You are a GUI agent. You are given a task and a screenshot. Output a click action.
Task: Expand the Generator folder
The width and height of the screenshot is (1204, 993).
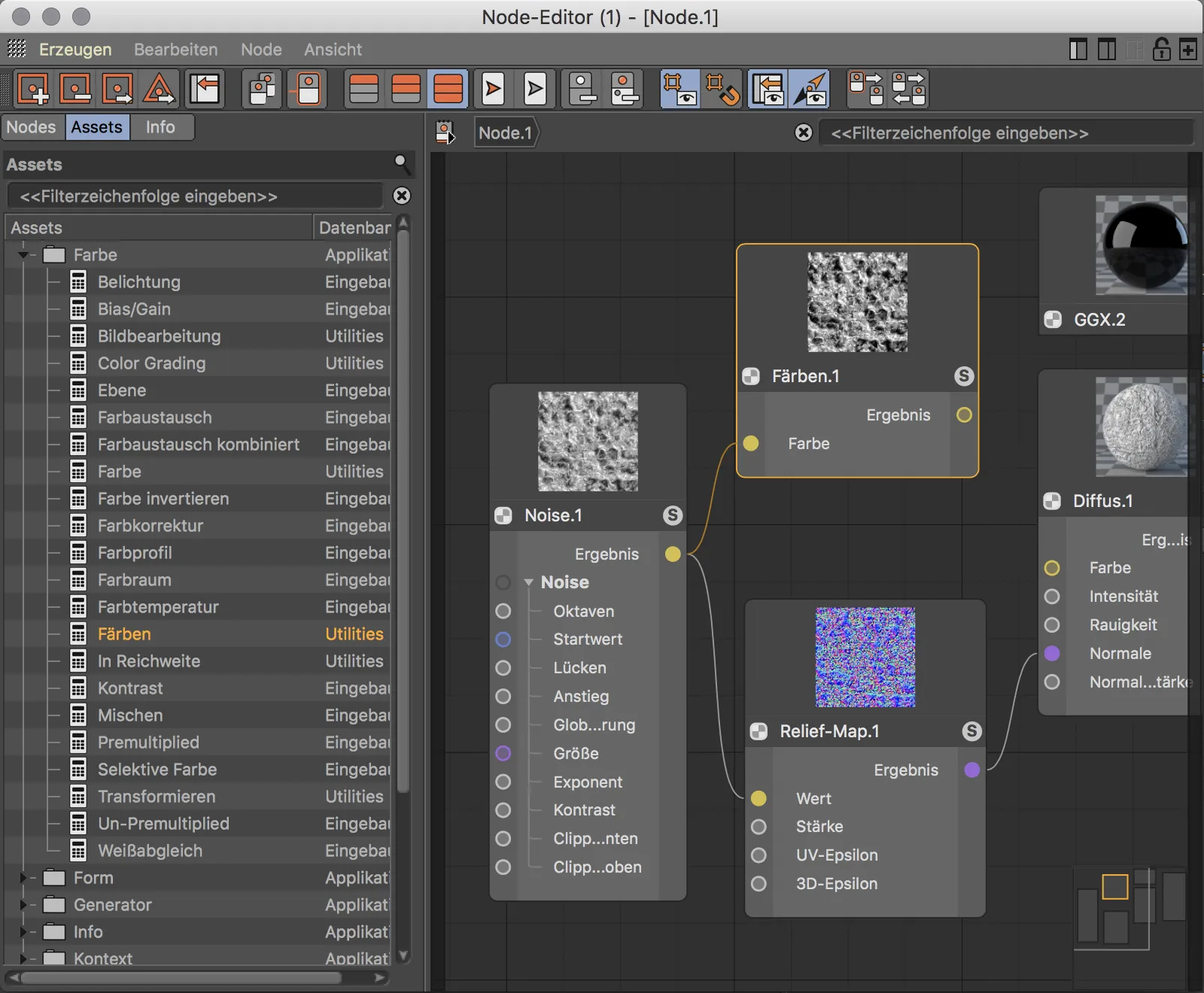23,905
